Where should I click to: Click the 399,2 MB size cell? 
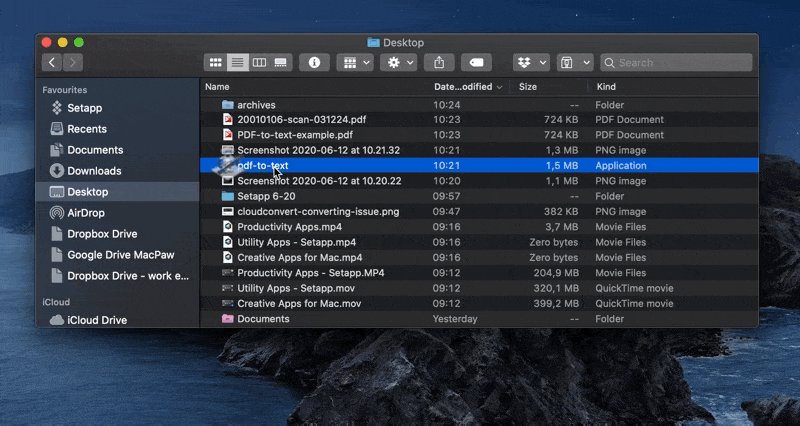coord(556,304)
